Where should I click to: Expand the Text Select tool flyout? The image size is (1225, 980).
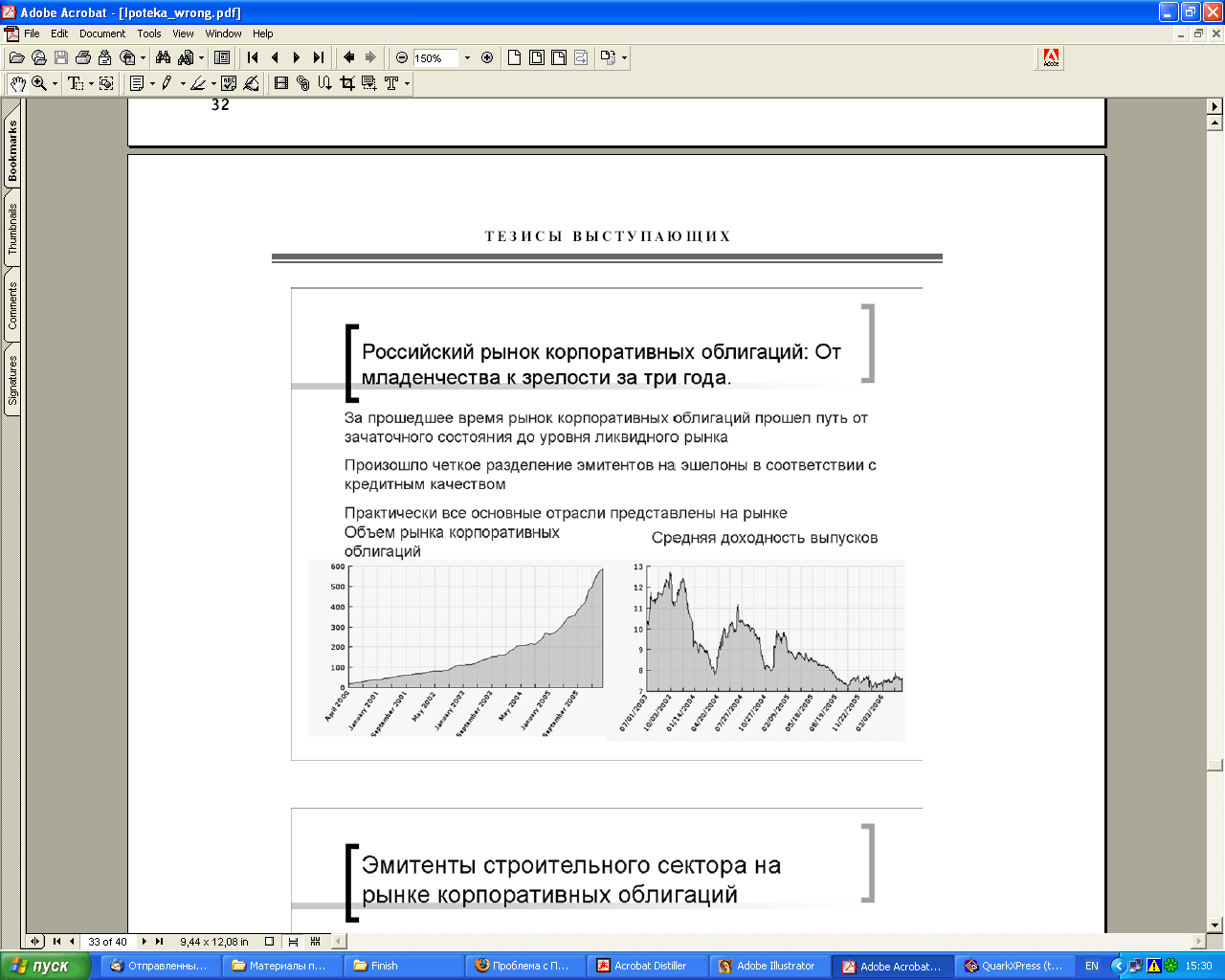91,83
